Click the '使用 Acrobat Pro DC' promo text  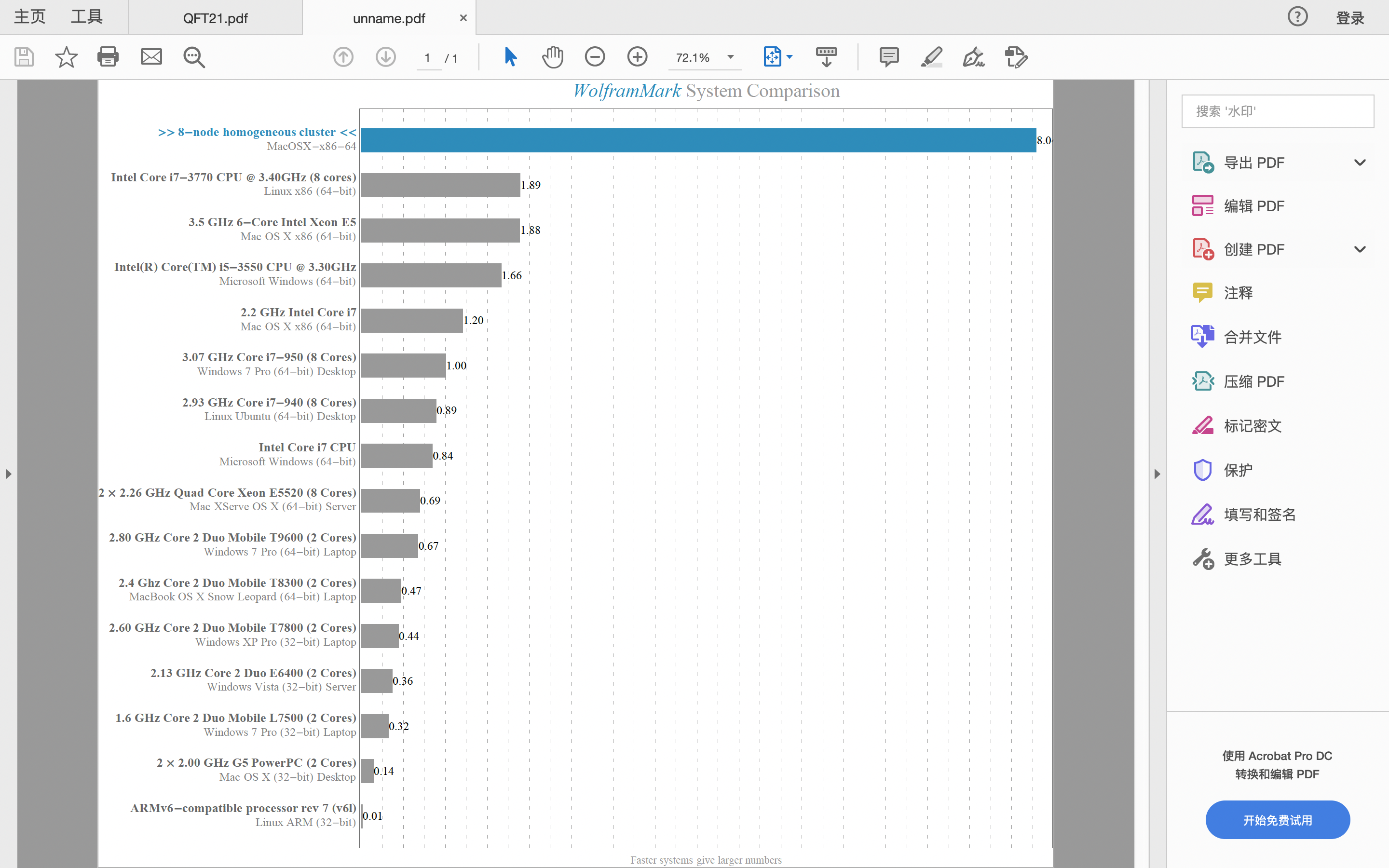point(1277,756)
